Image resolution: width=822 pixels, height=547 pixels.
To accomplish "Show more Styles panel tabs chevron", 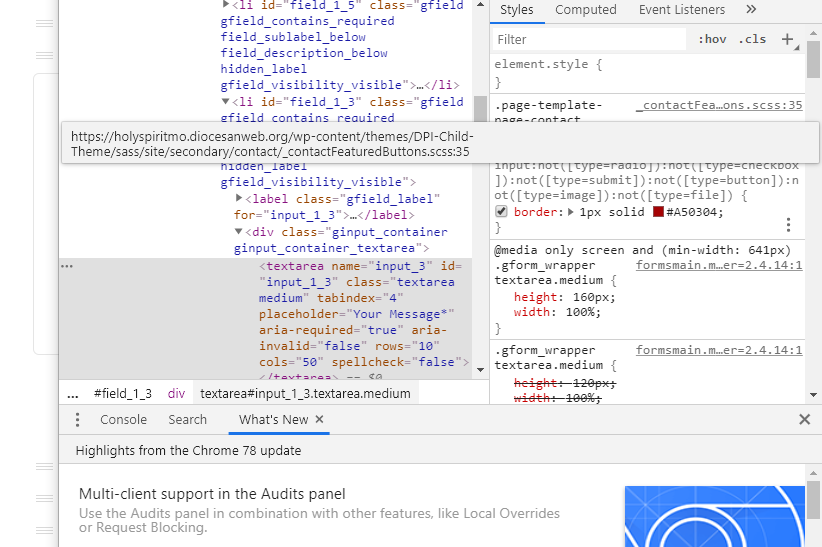I will coord(751,10).
